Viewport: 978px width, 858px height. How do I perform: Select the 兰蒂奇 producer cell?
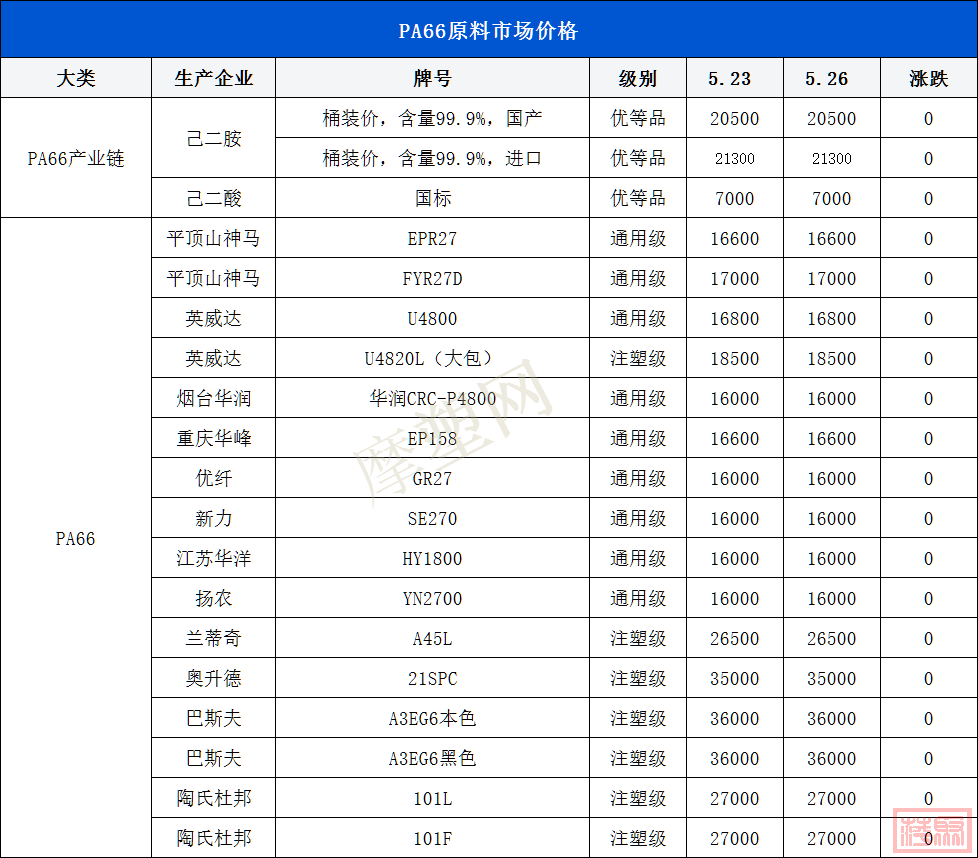(x=213, y=638)
